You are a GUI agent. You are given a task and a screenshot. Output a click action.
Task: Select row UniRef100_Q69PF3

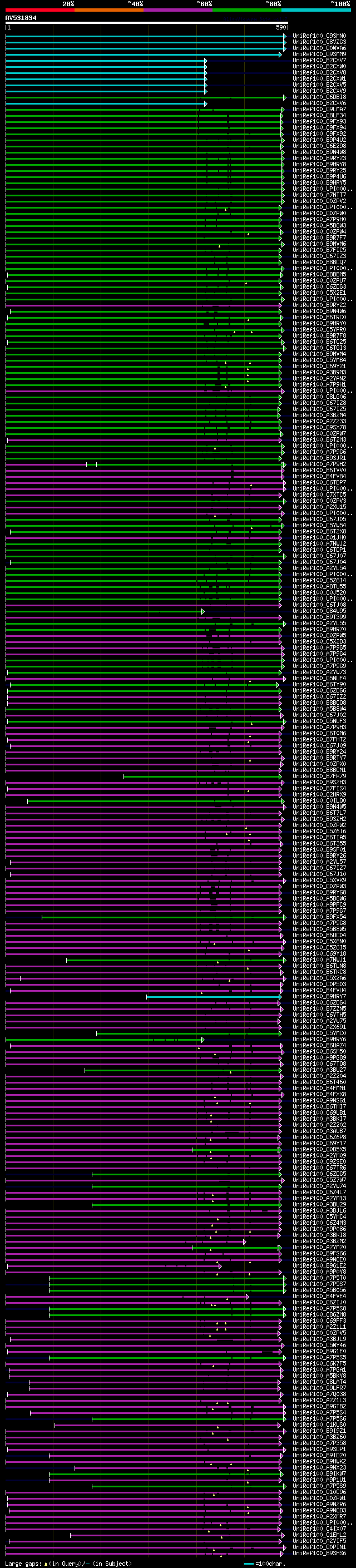tap(319, 1320)
